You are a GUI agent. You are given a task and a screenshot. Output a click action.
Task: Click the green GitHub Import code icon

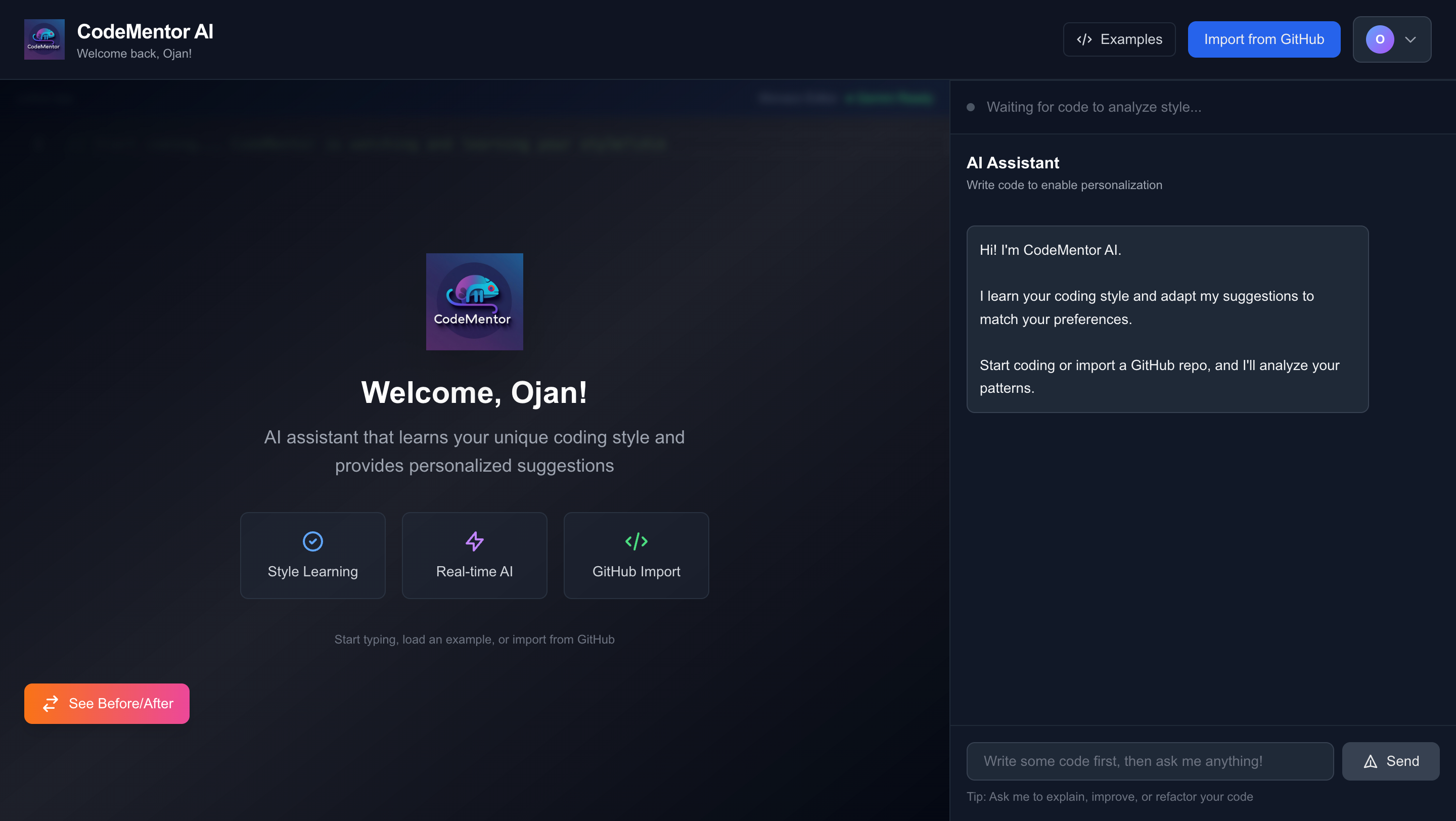pos(636,541)
